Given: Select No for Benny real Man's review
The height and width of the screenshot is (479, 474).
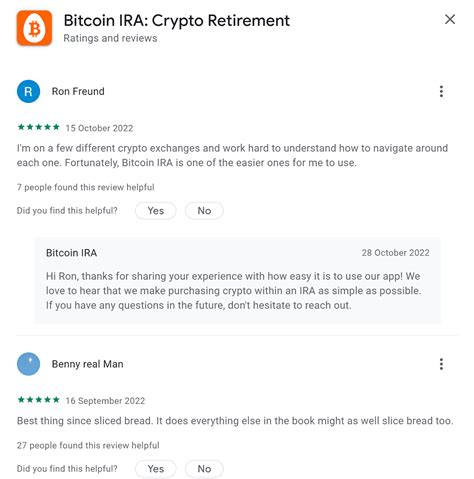Looking at the screenshot, I should [x=204, y=469].
